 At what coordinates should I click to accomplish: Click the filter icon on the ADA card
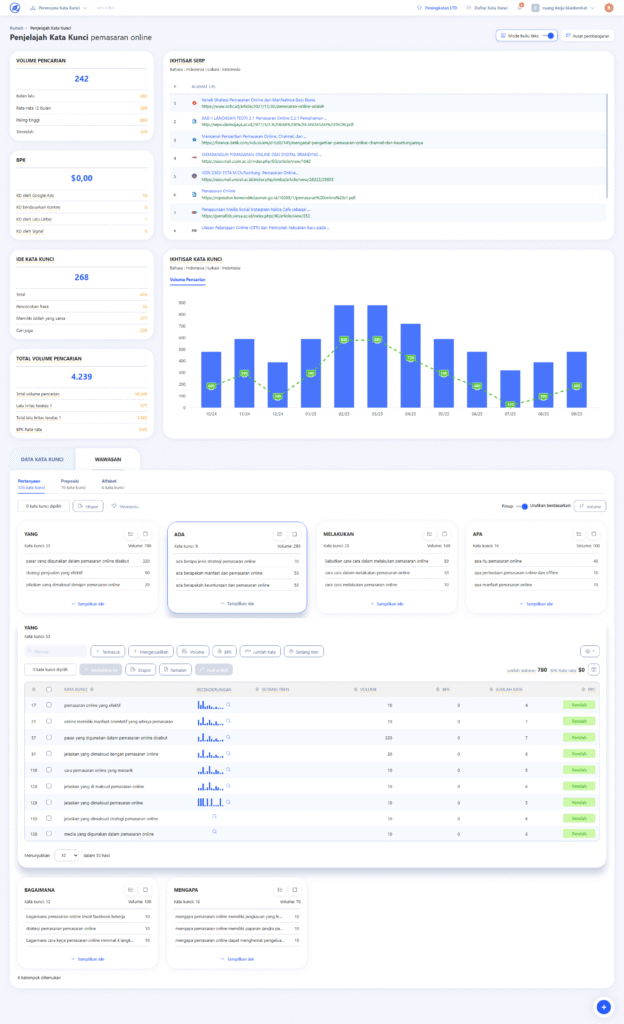point(278,535)
